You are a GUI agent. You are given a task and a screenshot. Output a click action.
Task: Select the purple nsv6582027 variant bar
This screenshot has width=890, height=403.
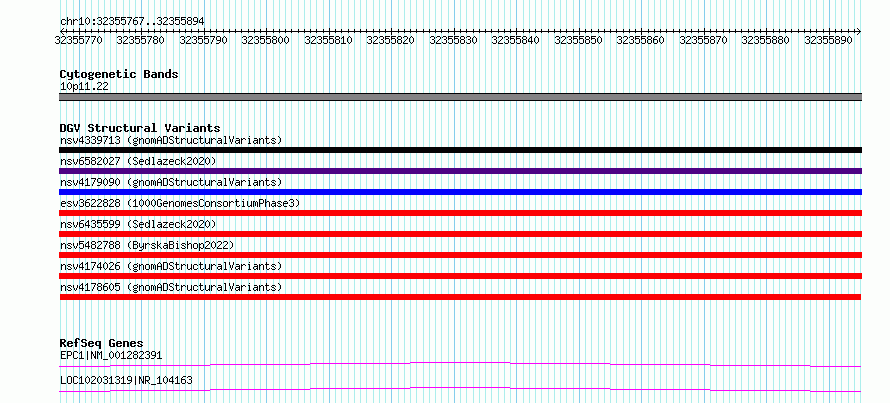click(460, 171)
